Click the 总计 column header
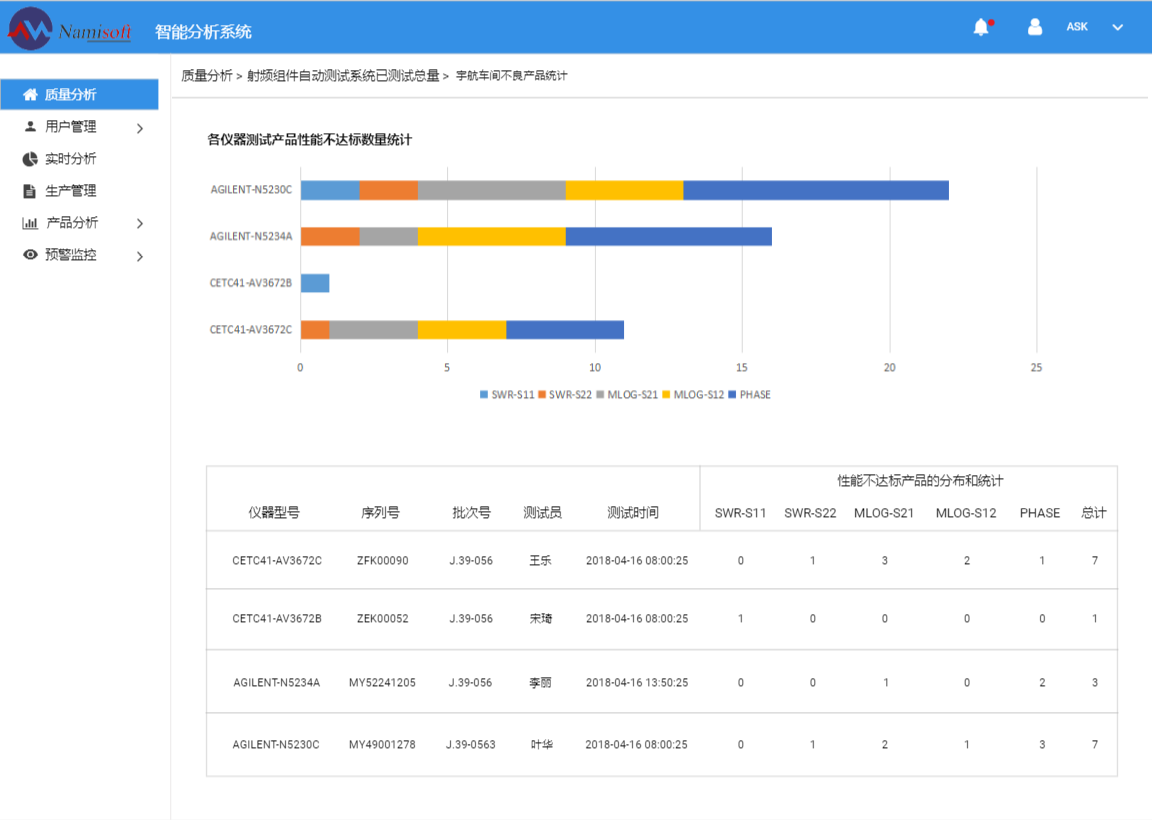The height and width of the screenshot is (820, 1152). pos(1093,513)
